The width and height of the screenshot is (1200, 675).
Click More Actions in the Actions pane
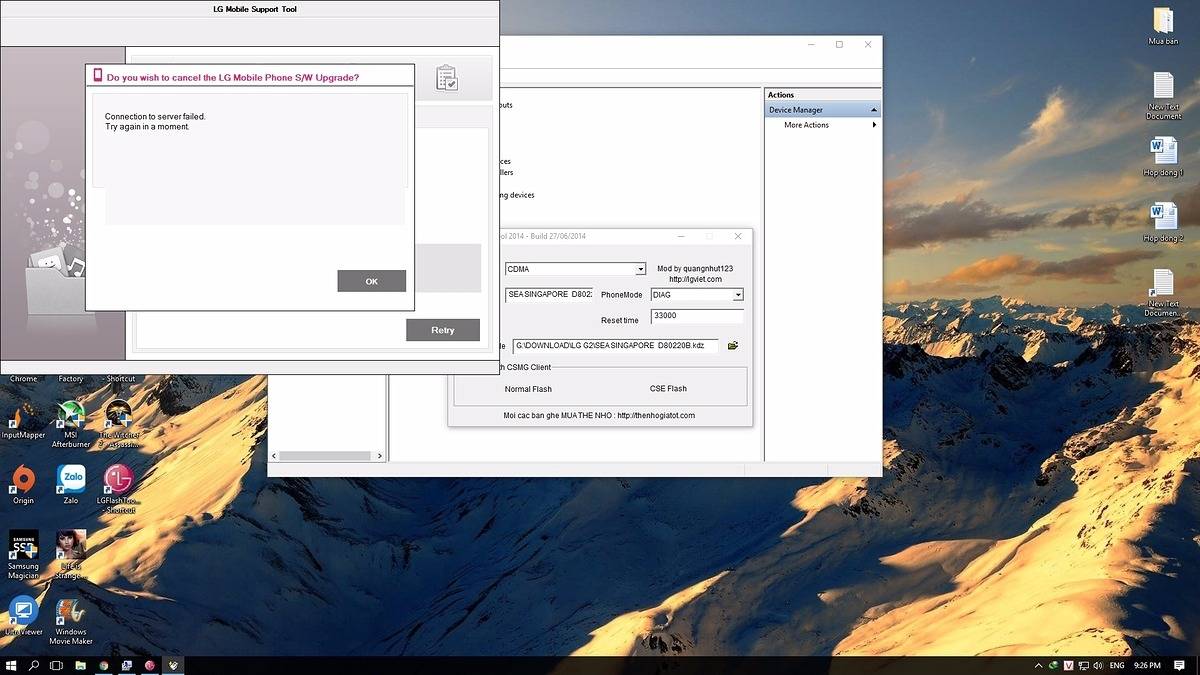pyautogui.click(x=806, y=125)
